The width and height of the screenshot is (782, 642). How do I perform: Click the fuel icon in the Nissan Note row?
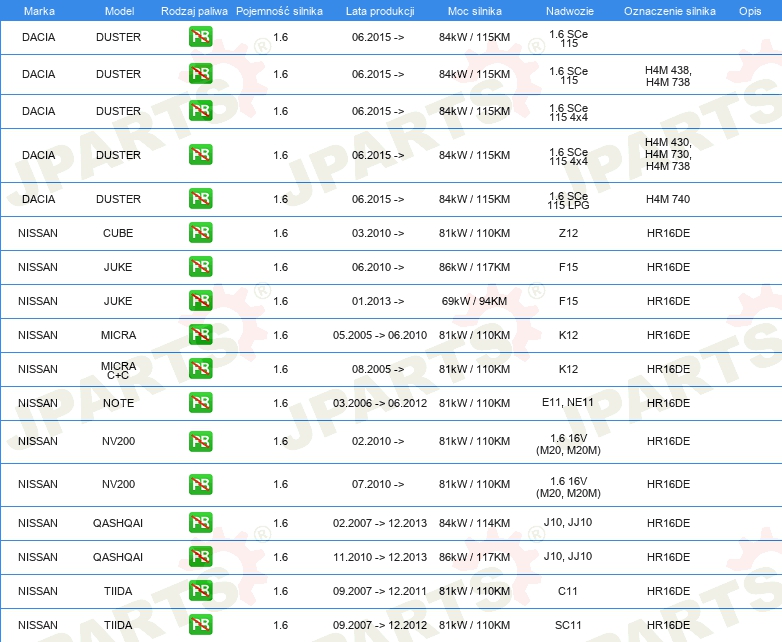(200, 403)
